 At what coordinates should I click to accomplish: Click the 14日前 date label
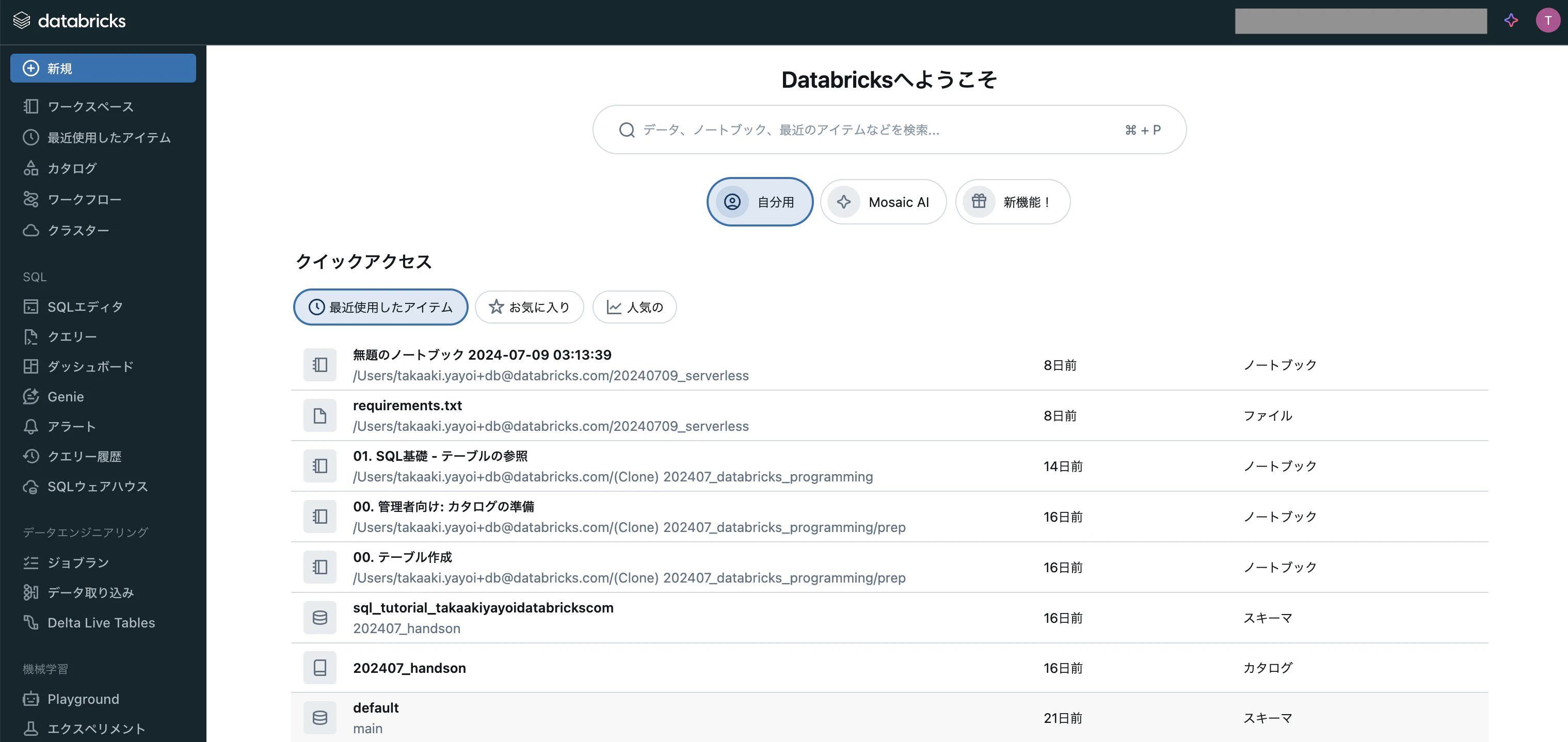tap(1063, 466)
